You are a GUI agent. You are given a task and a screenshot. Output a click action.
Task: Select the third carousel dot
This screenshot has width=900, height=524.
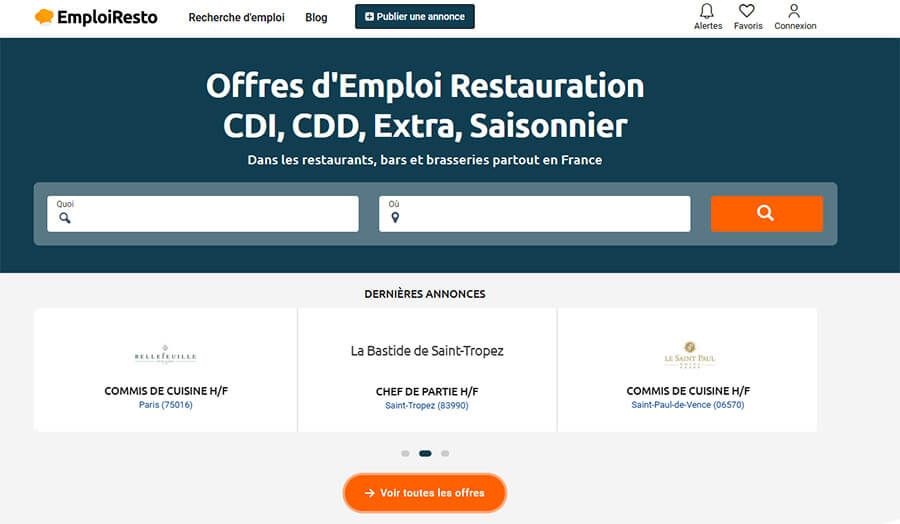coord(445,453)
